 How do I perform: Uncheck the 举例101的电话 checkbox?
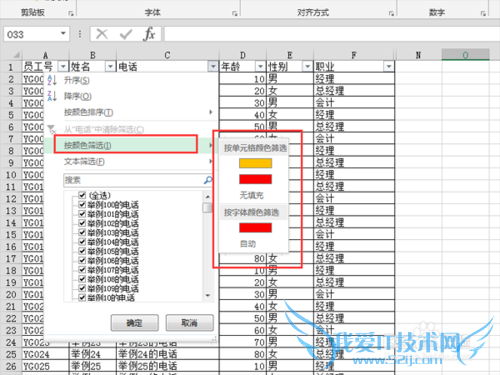tap(82, 214)
